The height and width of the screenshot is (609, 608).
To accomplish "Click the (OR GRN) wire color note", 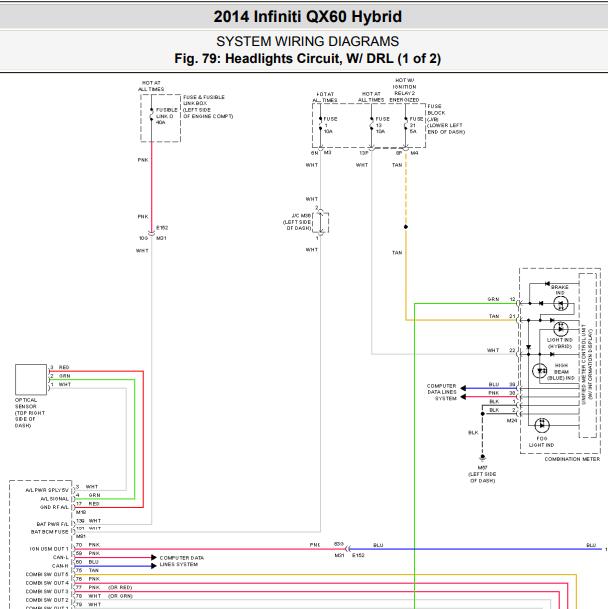I will point(120,596).
